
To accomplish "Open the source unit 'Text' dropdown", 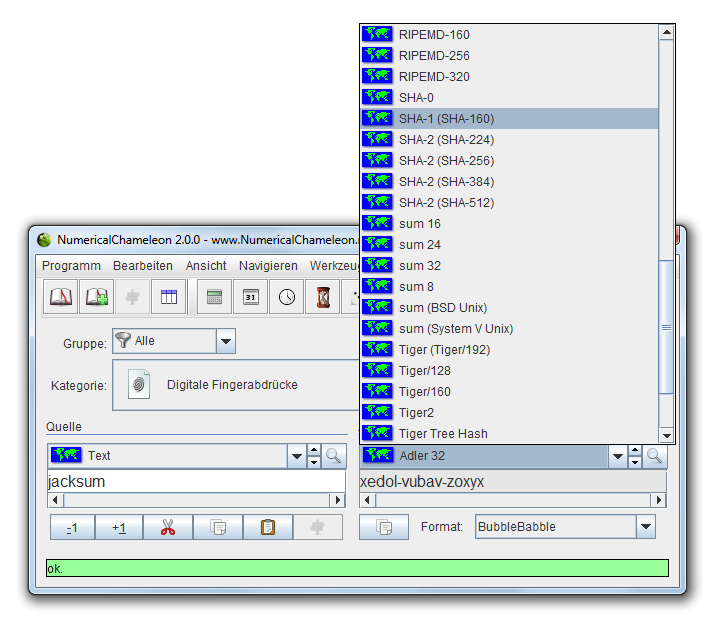I will coord(296,456).
